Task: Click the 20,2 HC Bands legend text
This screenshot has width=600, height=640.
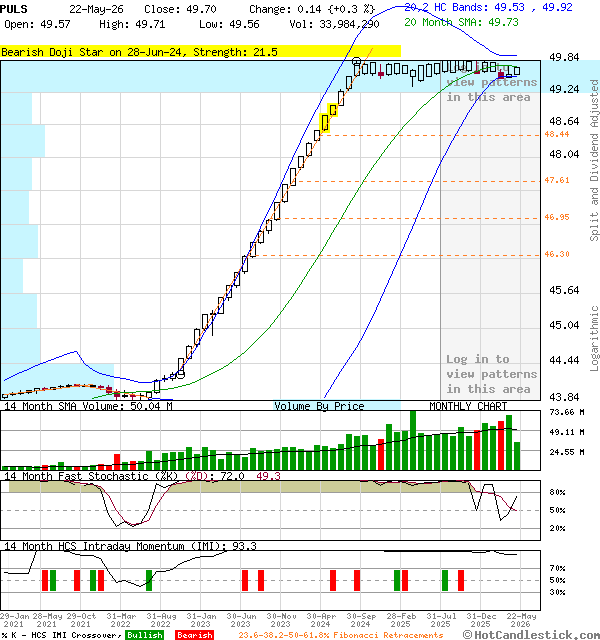Action: [x=488, y=7]
